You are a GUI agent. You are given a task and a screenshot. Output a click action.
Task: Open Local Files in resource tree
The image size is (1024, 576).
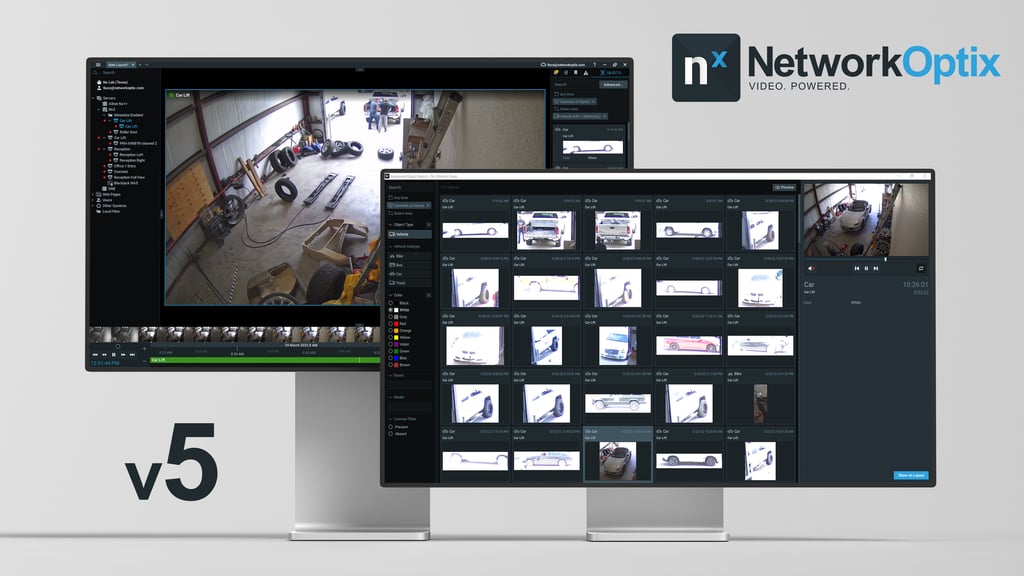pos(106,211)
